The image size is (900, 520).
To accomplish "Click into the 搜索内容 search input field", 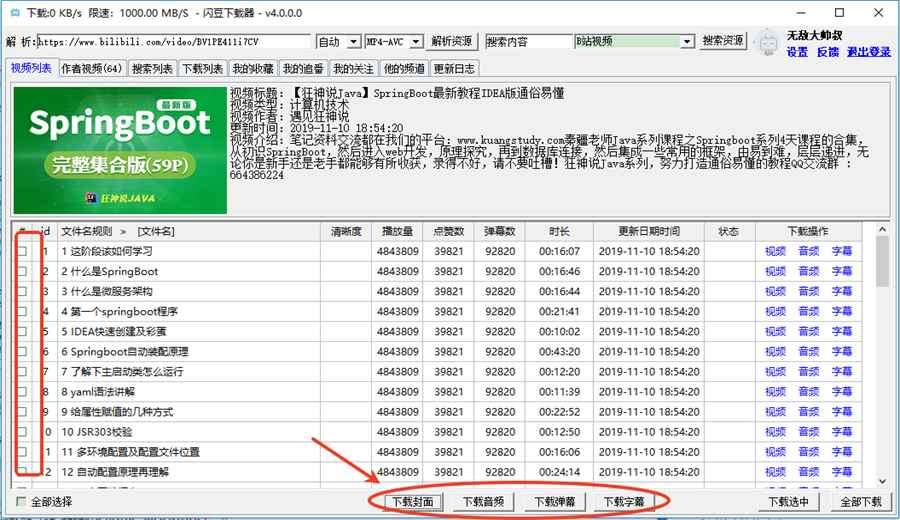I will pos(529,42).
